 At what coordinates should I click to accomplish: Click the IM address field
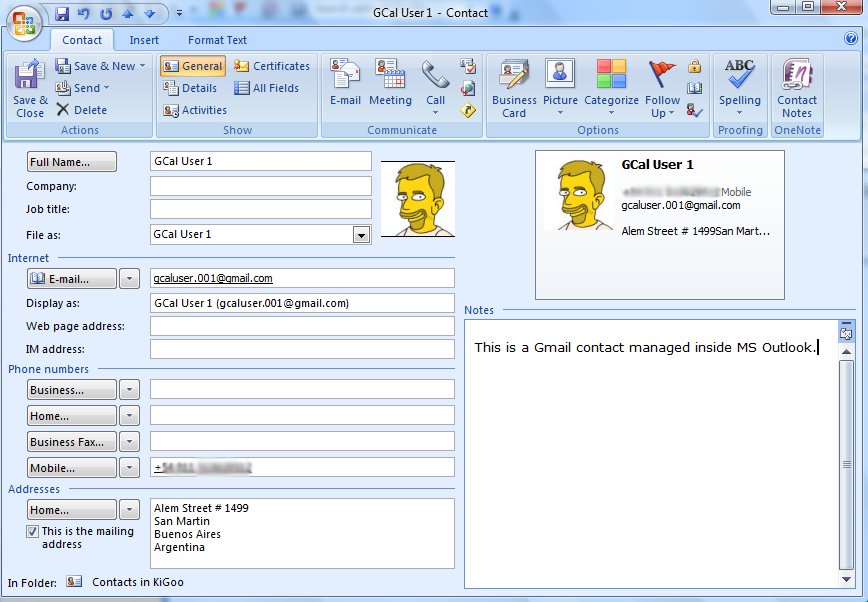point(302,349)
